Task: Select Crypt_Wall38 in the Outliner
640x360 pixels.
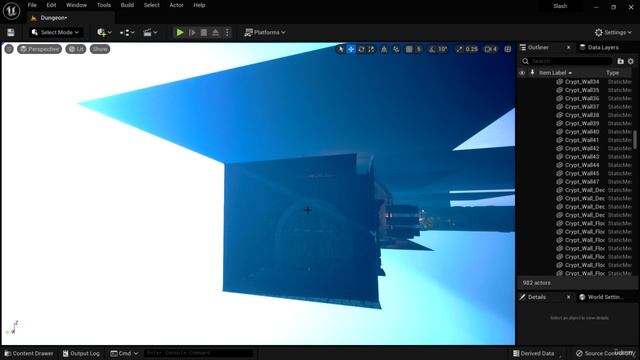Action: (x=582, y=115)
